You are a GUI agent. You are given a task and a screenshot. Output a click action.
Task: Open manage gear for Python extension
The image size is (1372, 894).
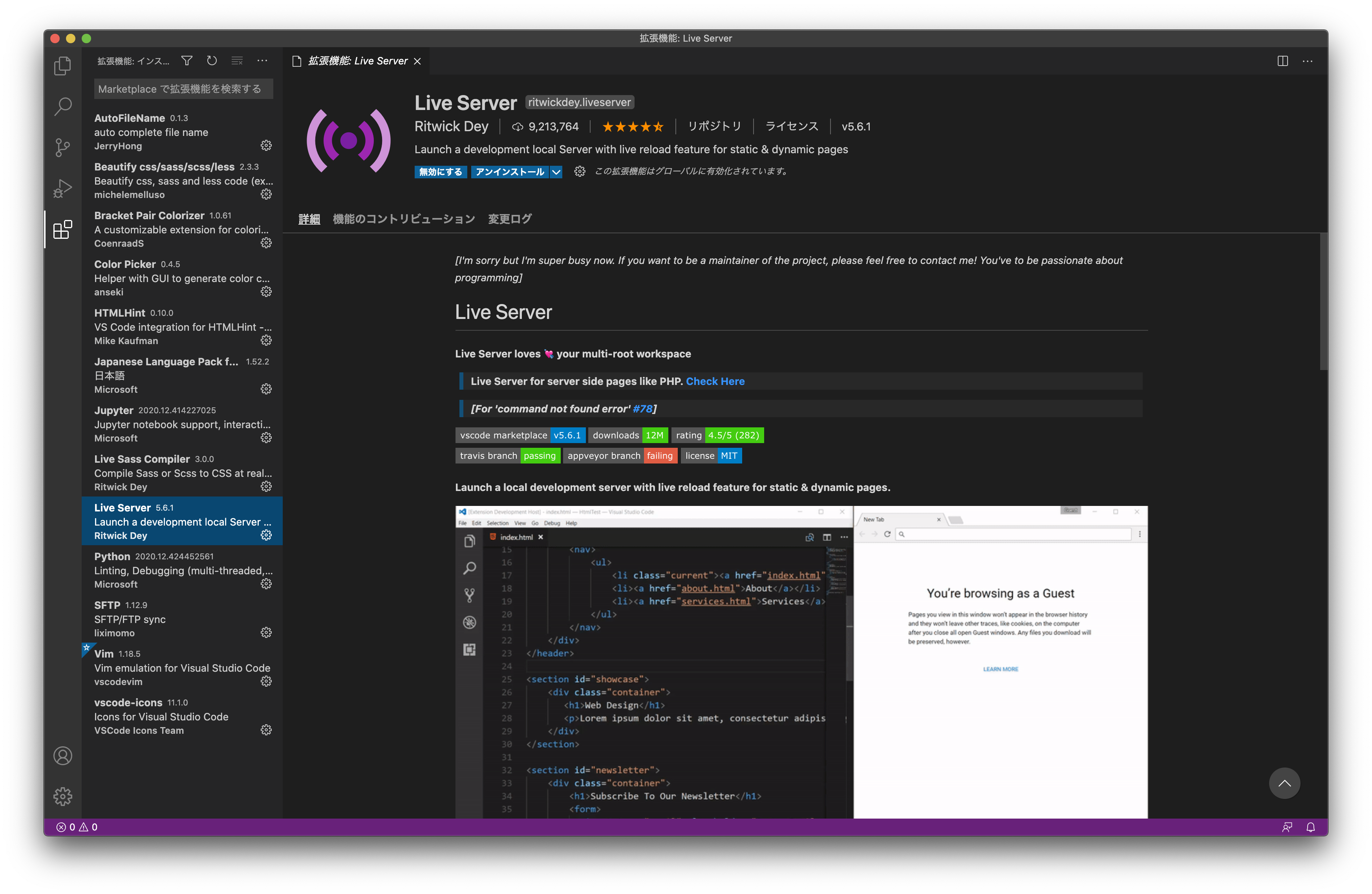pyautogui.click(x=266, y=584)
